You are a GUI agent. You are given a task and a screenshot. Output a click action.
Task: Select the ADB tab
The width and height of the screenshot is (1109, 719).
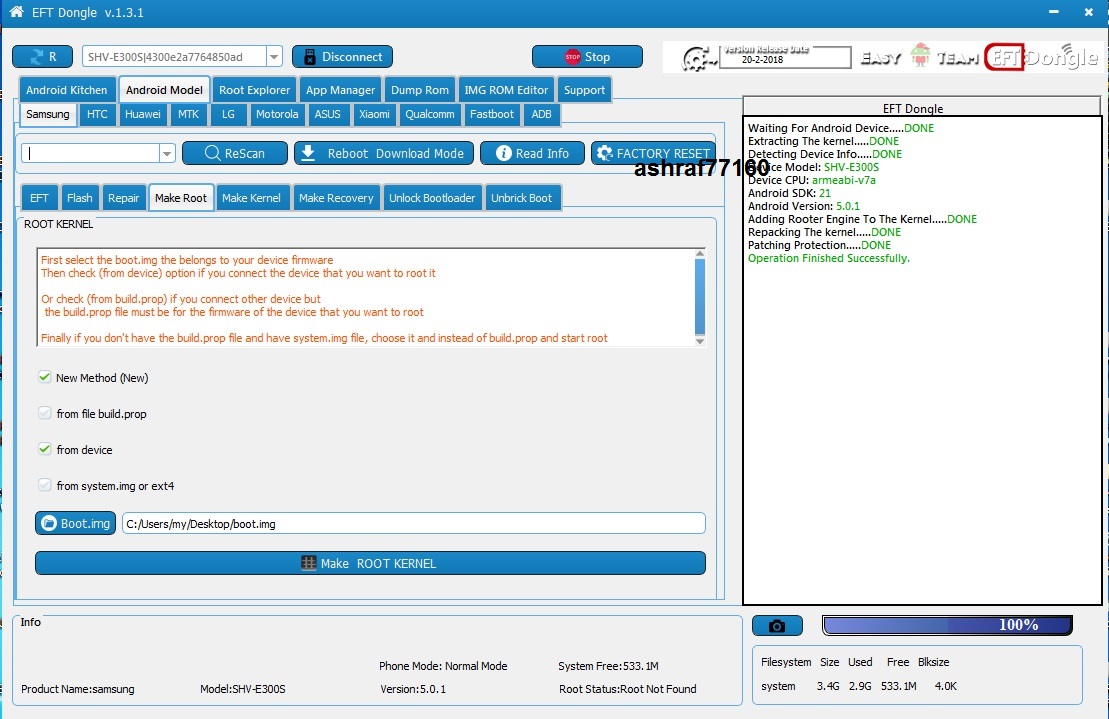(x=541, y=114)
